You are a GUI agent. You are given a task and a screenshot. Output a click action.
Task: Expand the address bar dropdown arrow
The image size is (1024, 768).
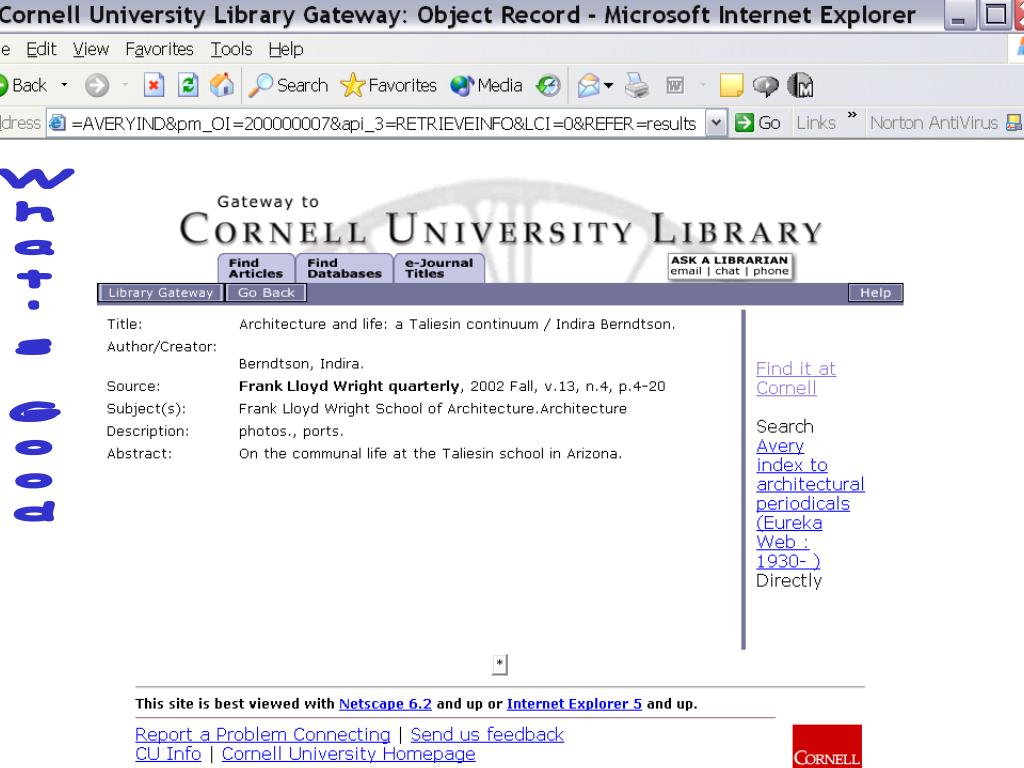tap(716, 123)
